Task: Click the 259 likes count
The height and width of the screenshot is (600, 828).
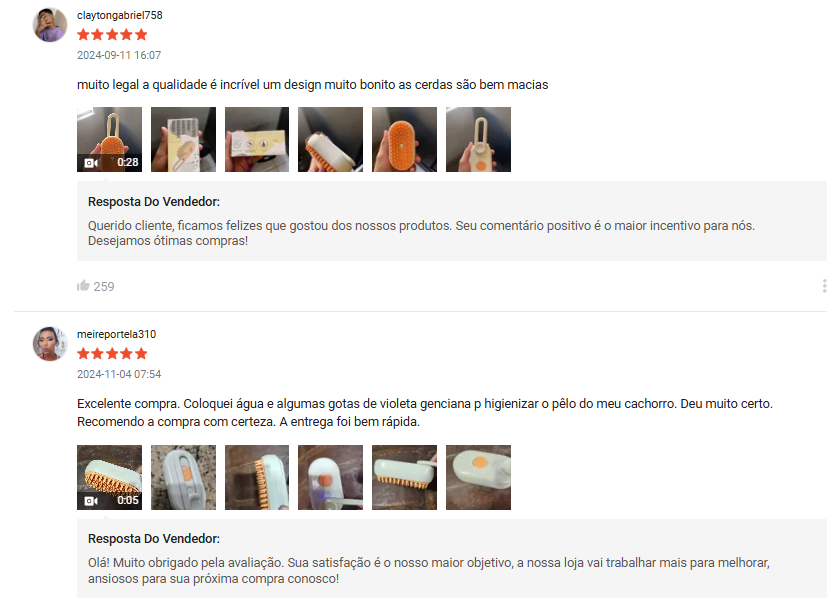Action: (x=104, y=286)
